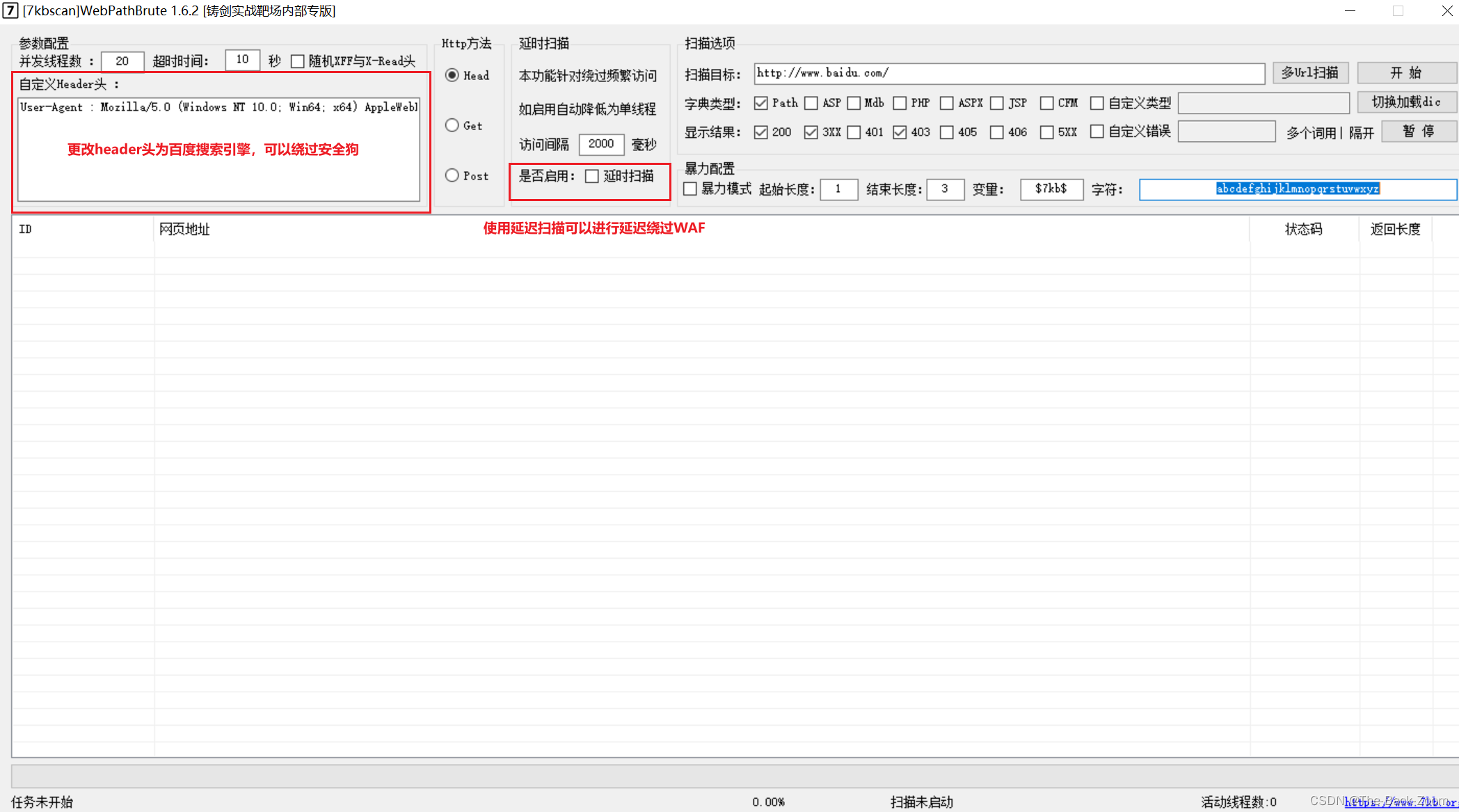1459x812 pixels.
Task: Click the 结束长度 end length field
Action: tap(945, 189)
